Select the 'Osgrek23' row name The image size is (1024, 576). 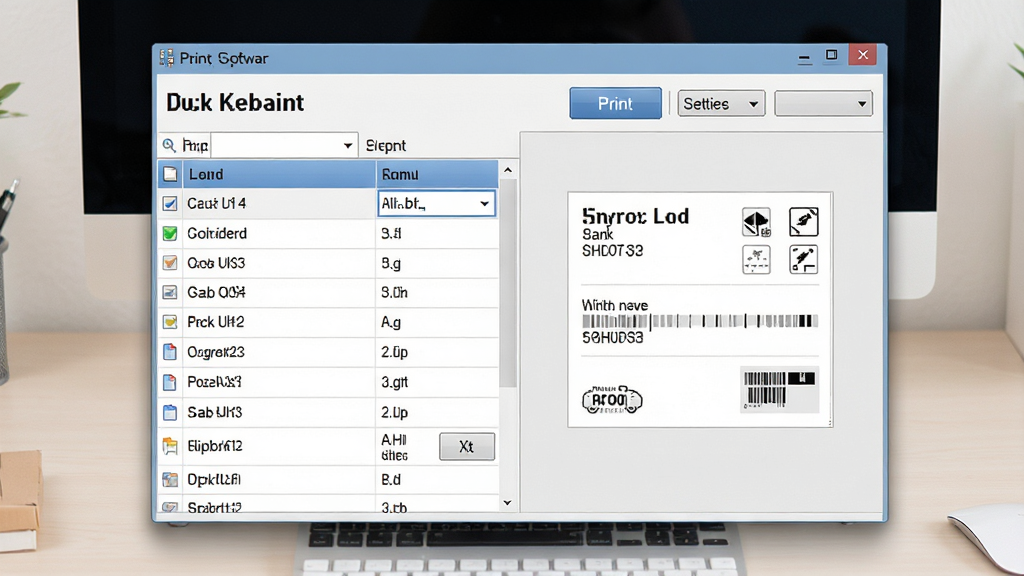pyautogui.click(x=216, y=352)
